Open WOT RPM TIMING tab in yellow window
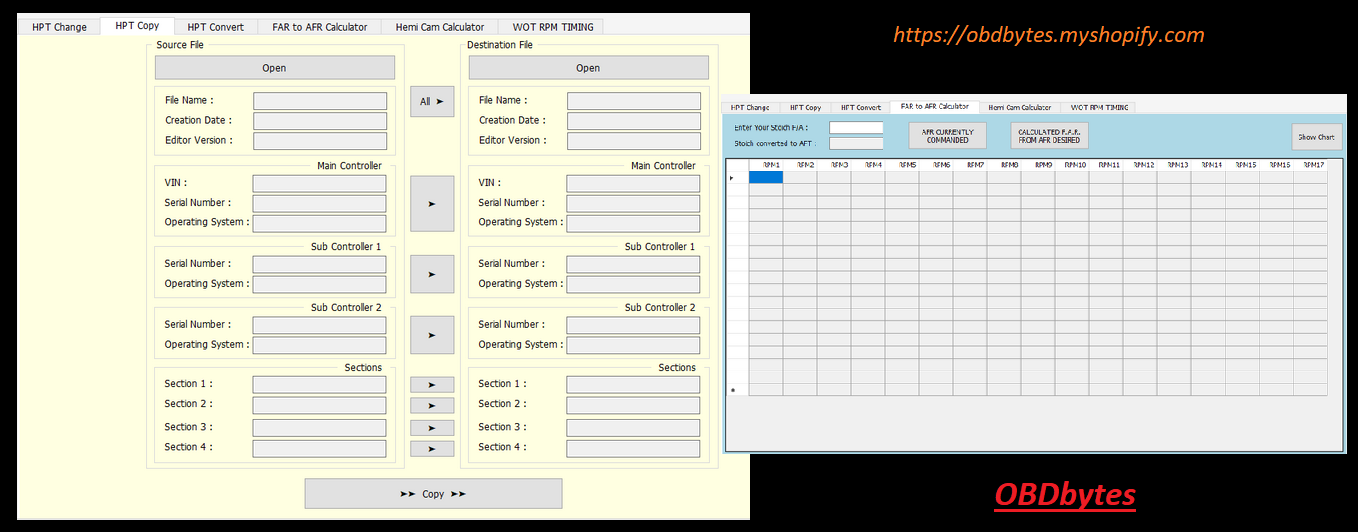 point(552,27)
